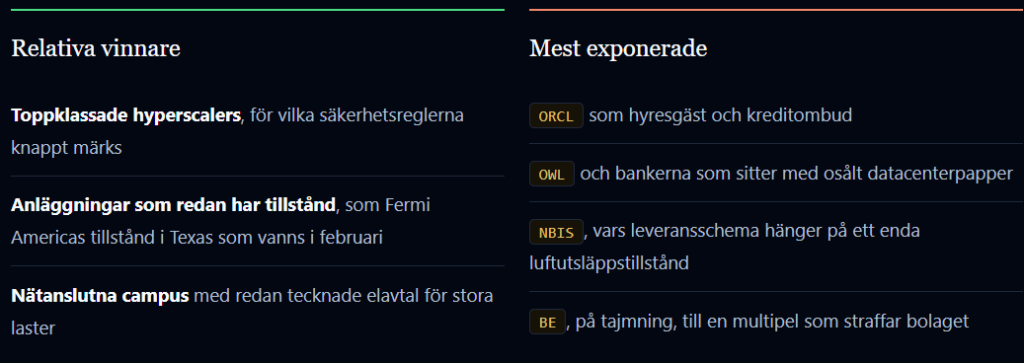Click the Mest exponerade heading

click(618, 49)
